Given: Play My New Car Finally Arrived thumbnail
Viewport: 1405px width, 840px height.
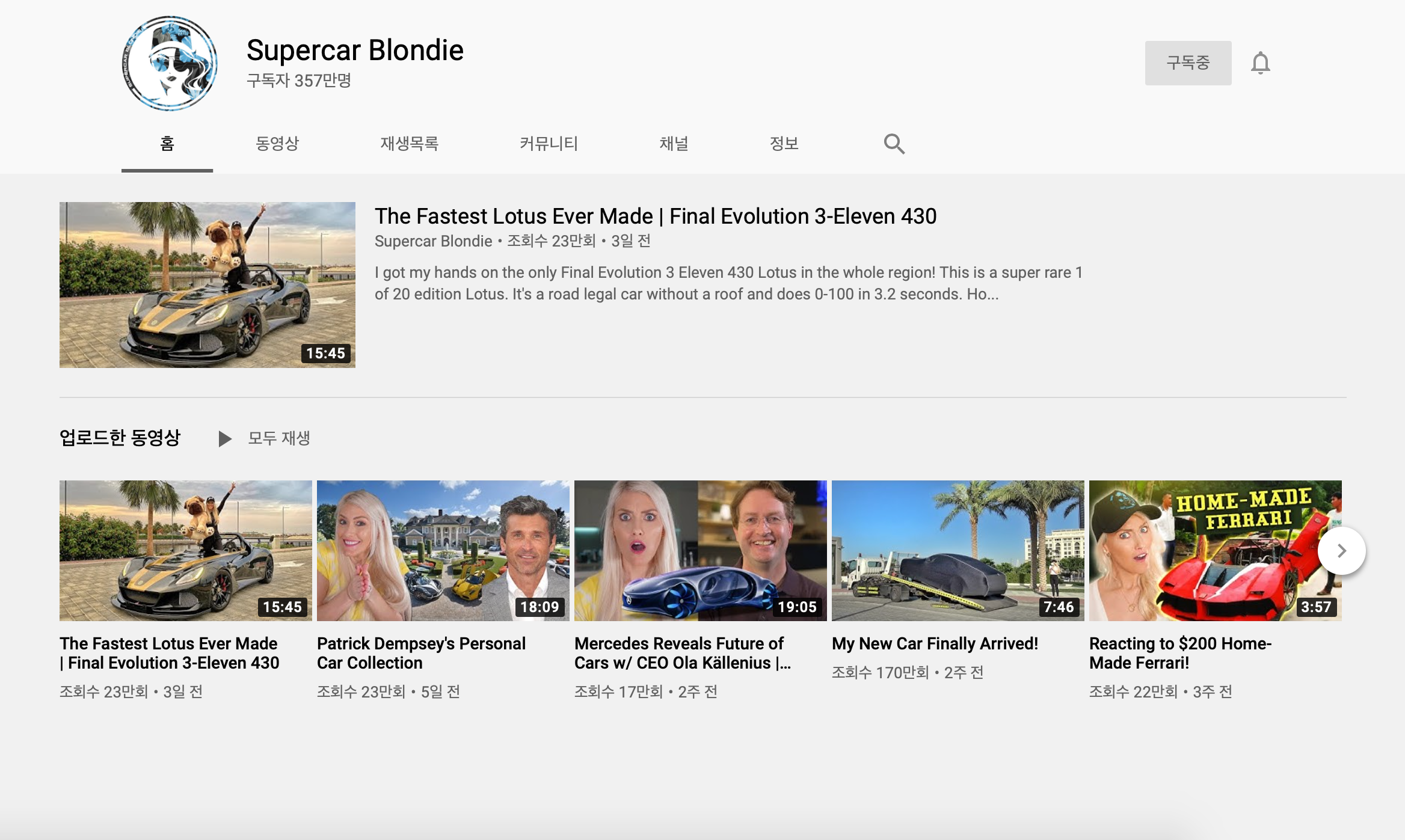Looking at the screenshot, I should click(958, 550).
